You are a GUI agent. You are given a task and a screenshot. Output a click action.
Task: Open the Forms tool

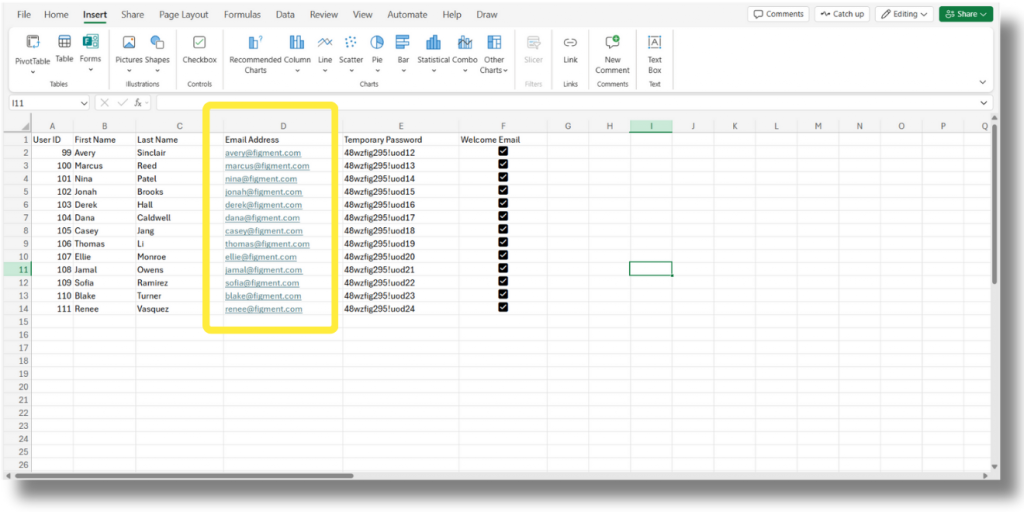(91, 49)
